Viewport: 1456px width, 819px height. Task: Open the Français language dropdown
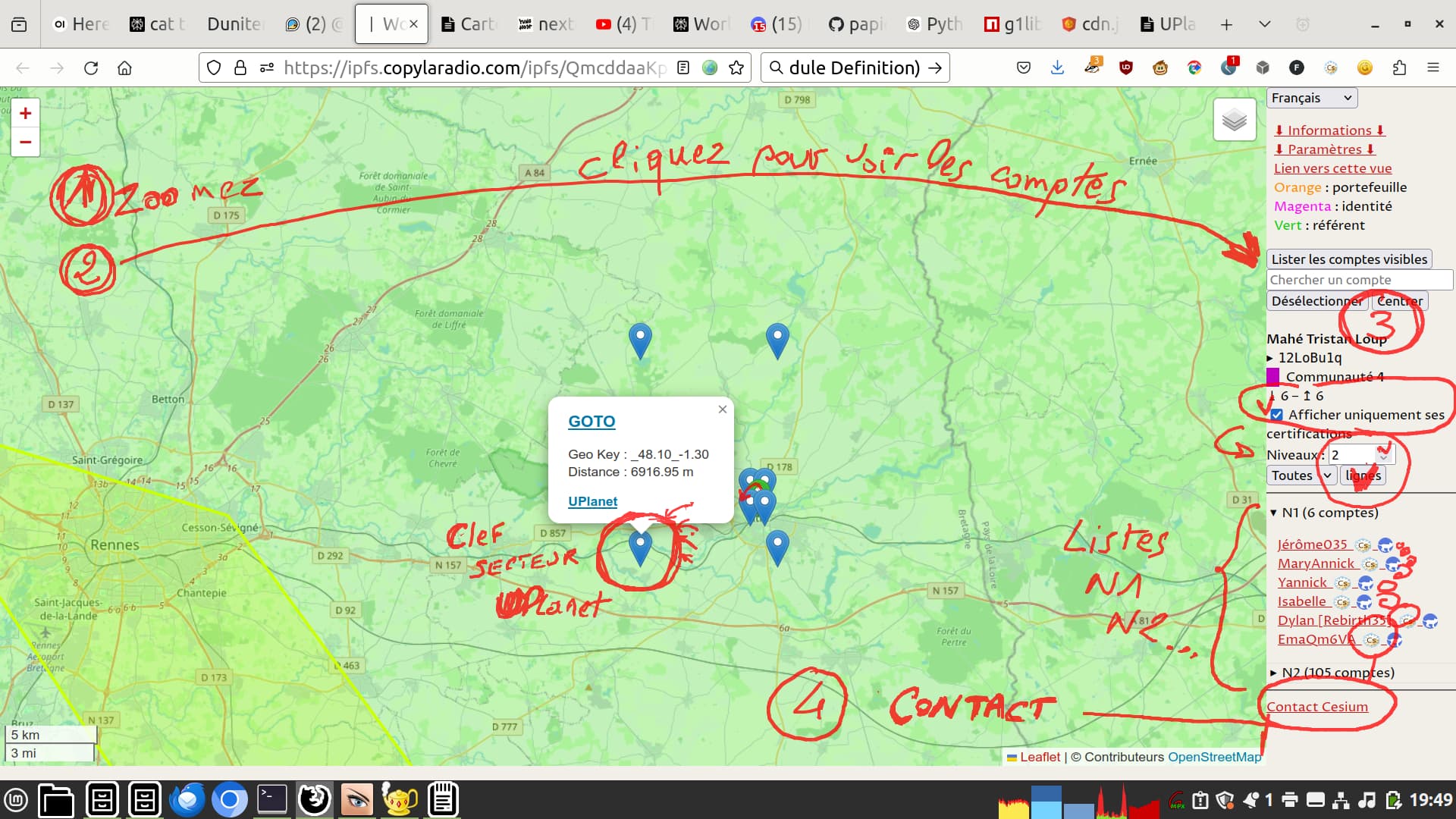pos(1312,98)
